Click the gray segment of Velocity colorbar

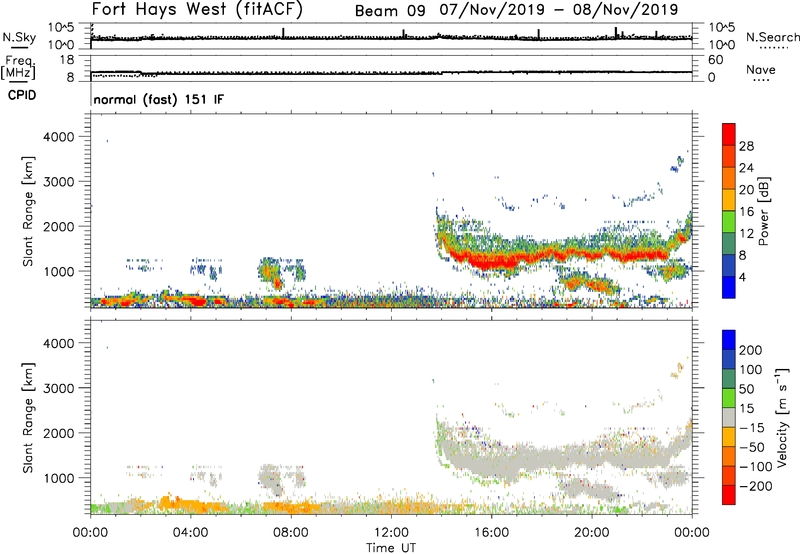(729, 418)
